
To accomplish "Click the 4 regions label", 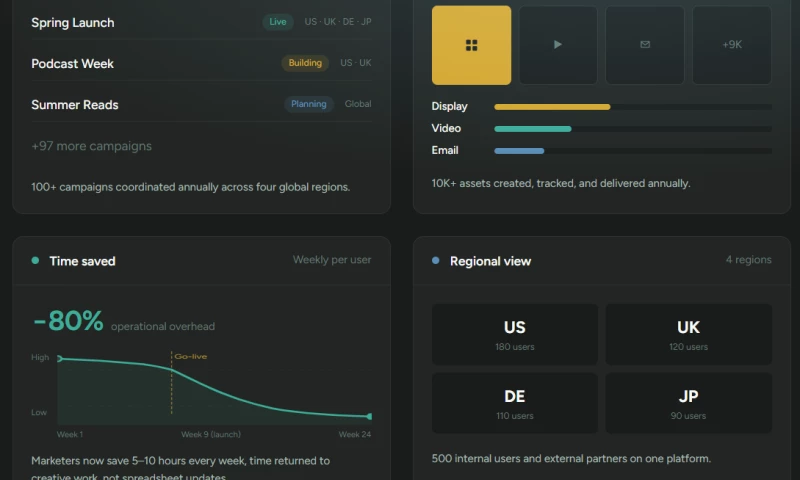I will tap(748, 260).
